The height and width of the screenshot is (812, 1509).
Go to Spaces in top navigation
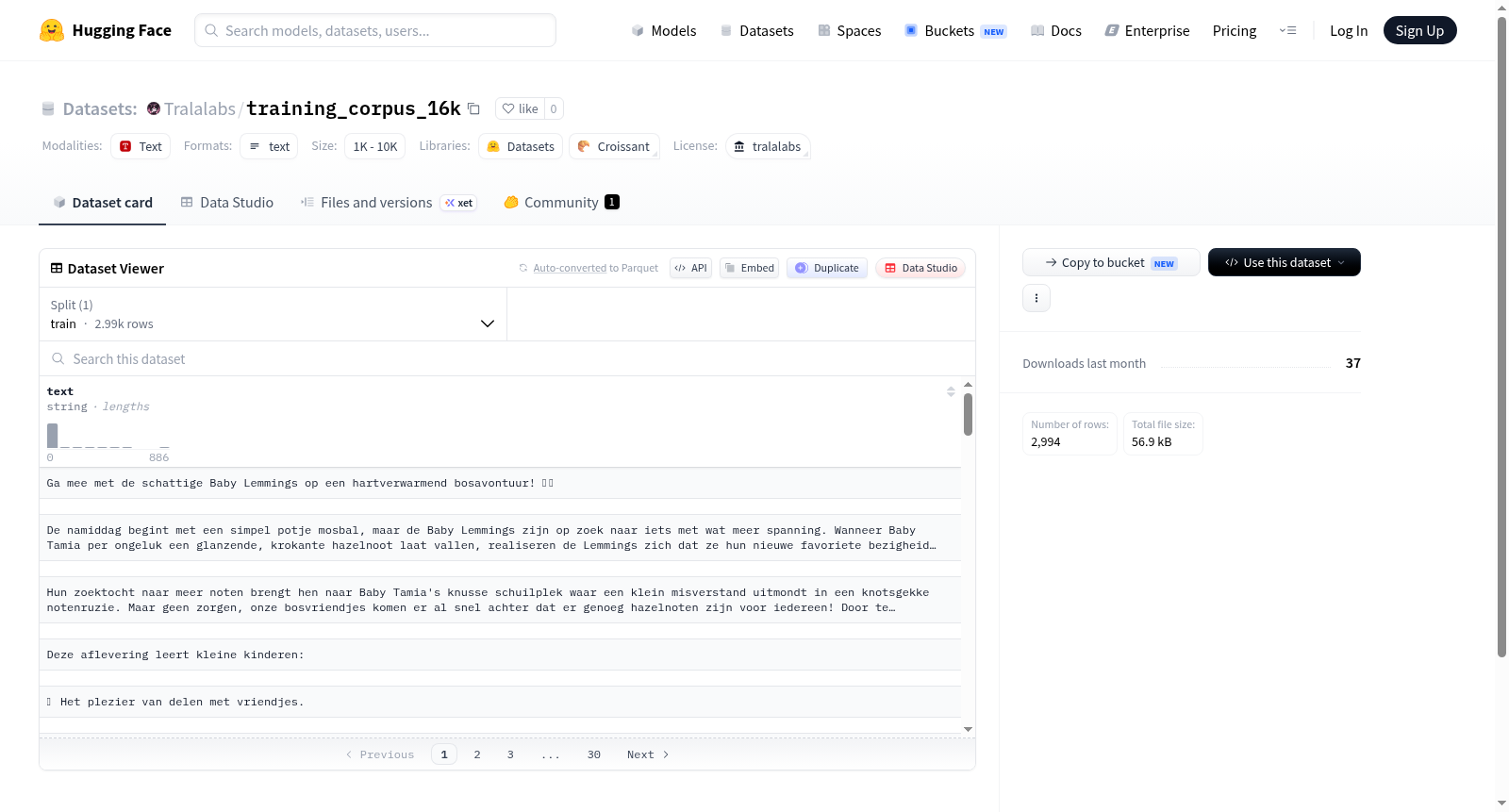click(850, 30)
